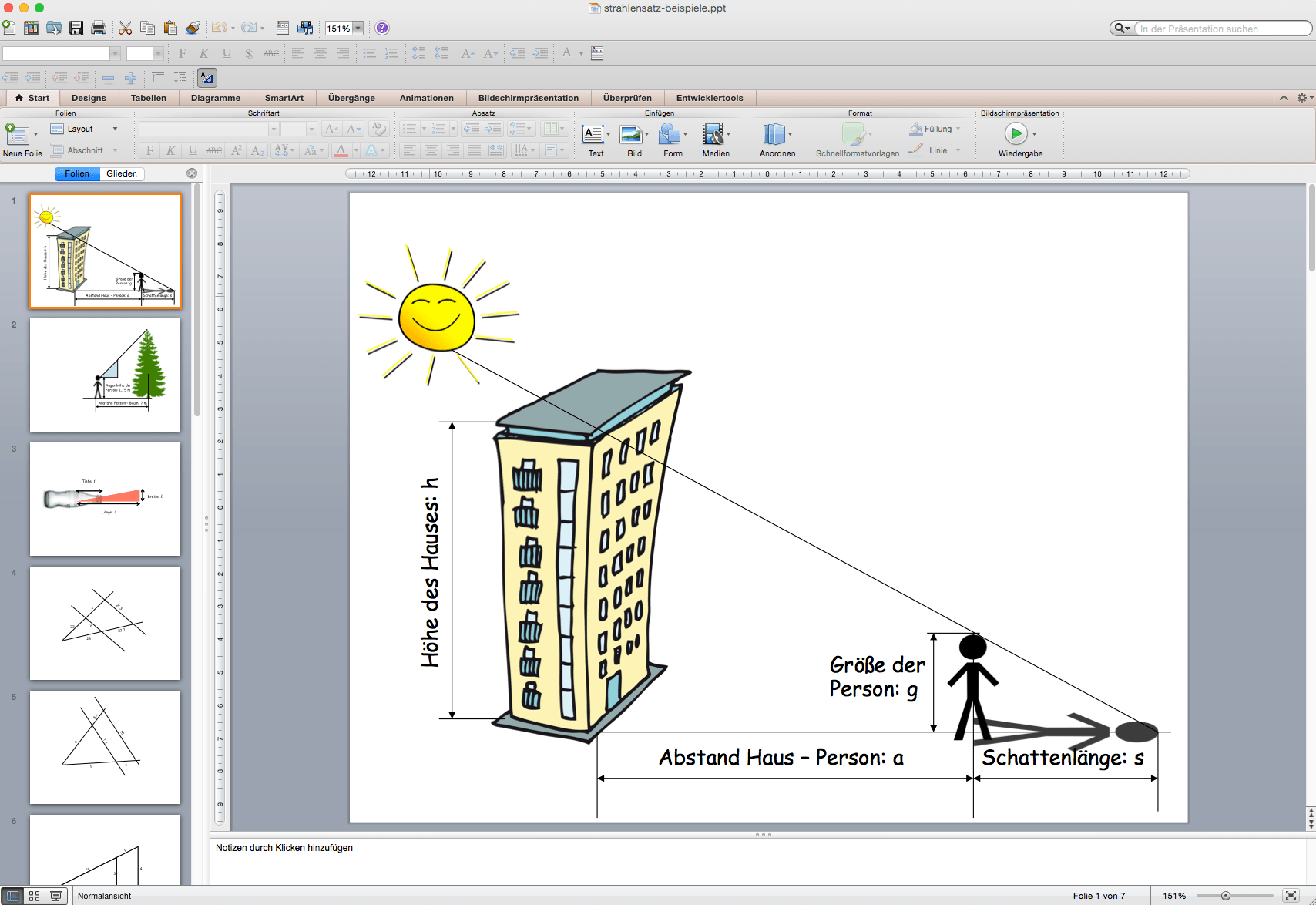The height and width of the screenshot is (905, 1316).
Task: Cut selection with the scissors icon
Action: click(126, 28)
